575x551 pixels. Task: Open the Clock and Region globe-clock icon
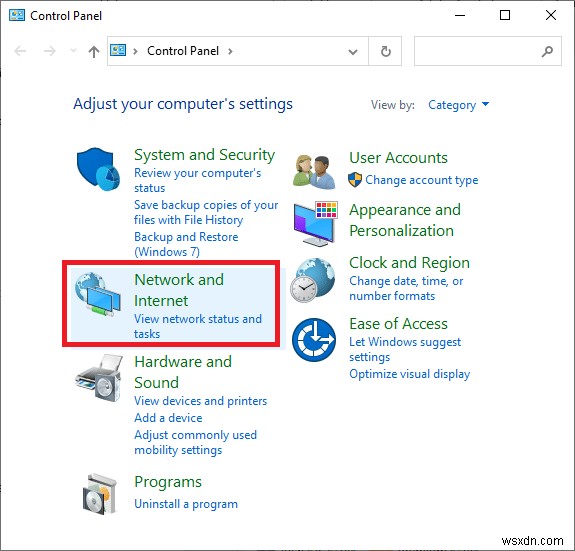313,280
